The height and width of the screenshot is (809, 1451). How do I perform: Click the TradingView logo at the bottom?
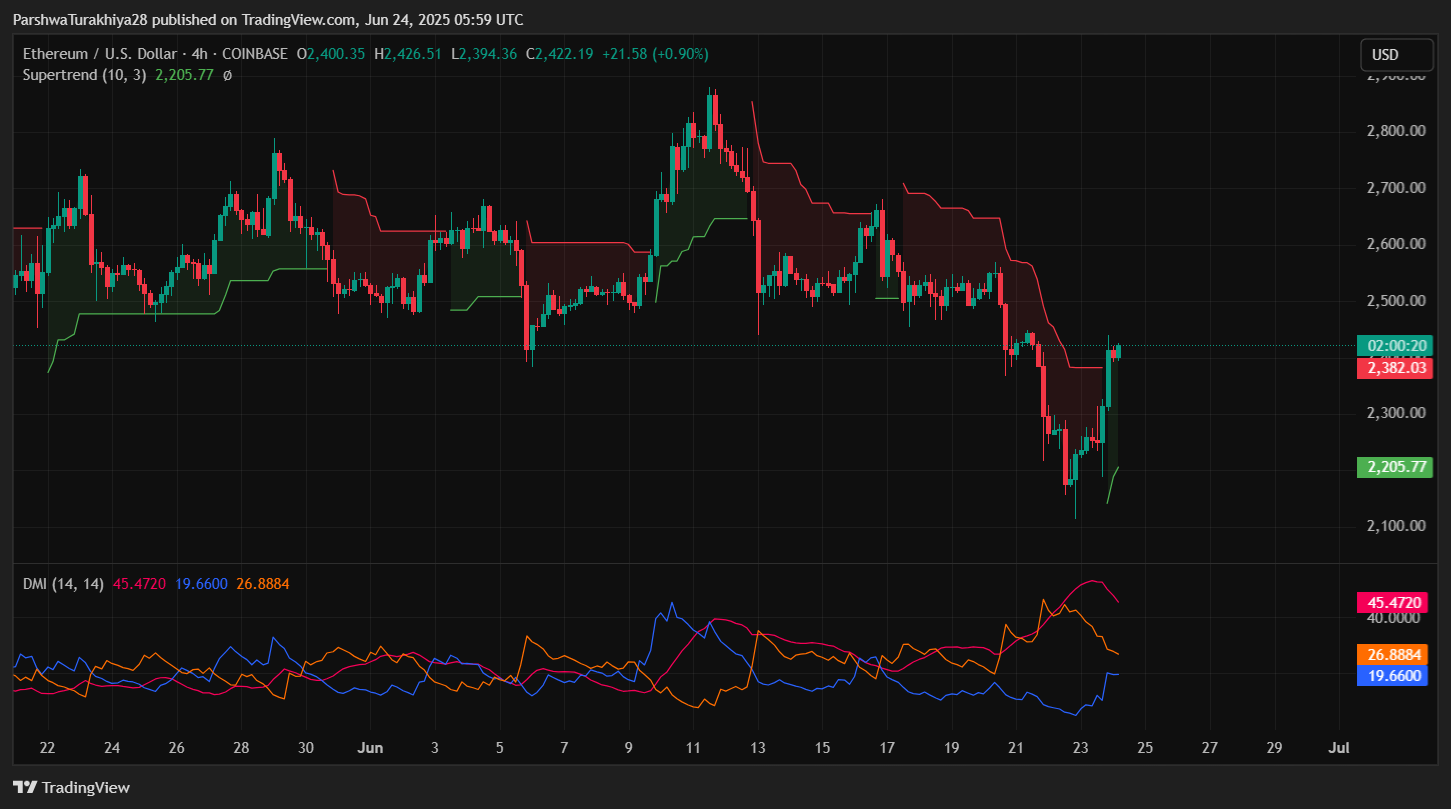pyautogui.click(x=71, y=787)
